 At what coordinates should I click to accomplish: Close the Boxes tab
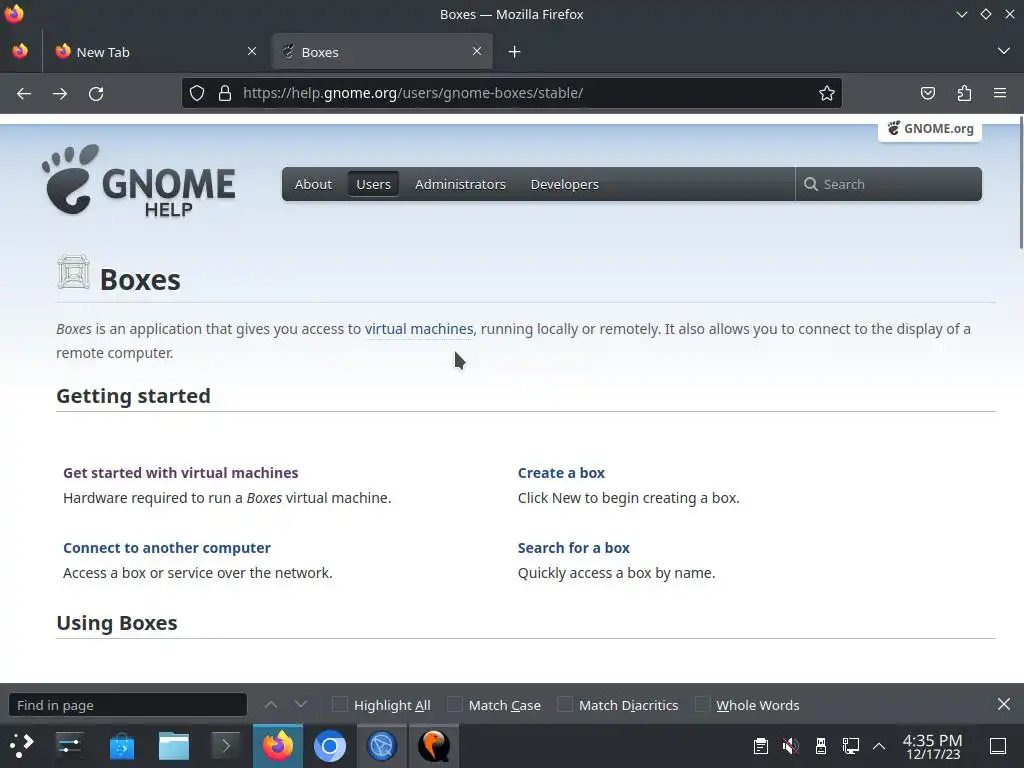pyautogui.click(x=477, y=51)
